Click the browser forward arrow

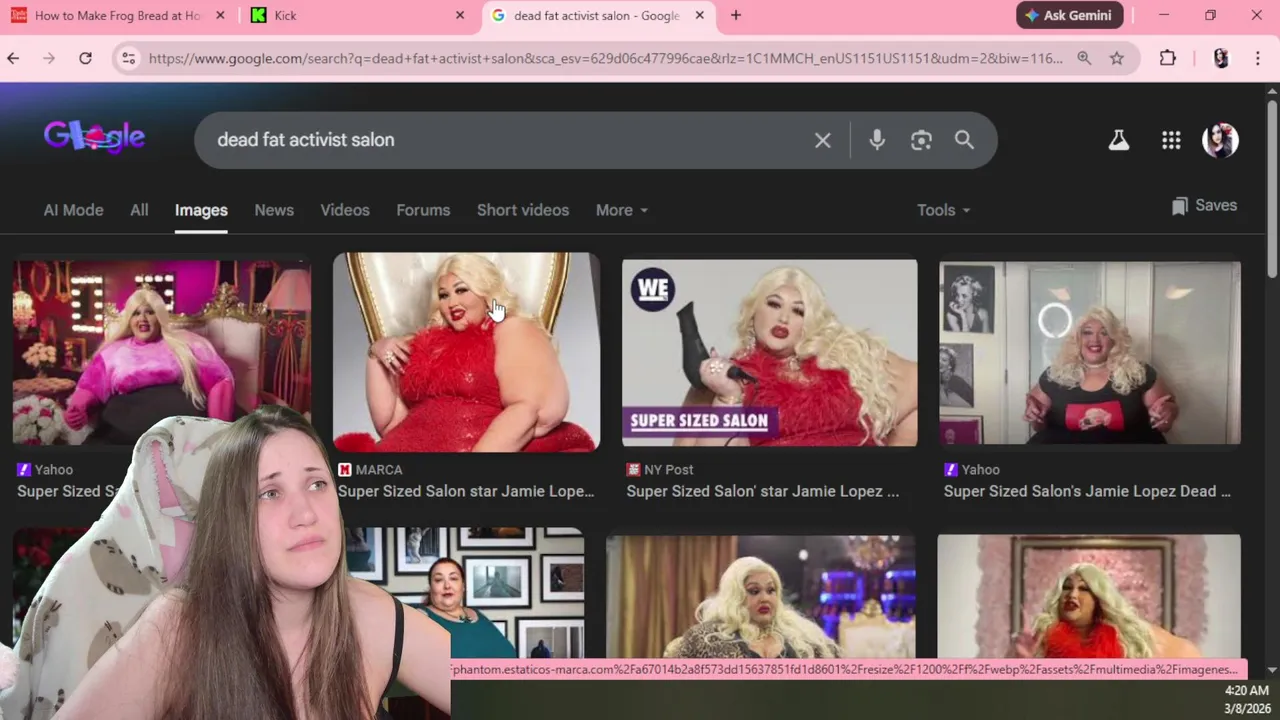coord(49,59)
